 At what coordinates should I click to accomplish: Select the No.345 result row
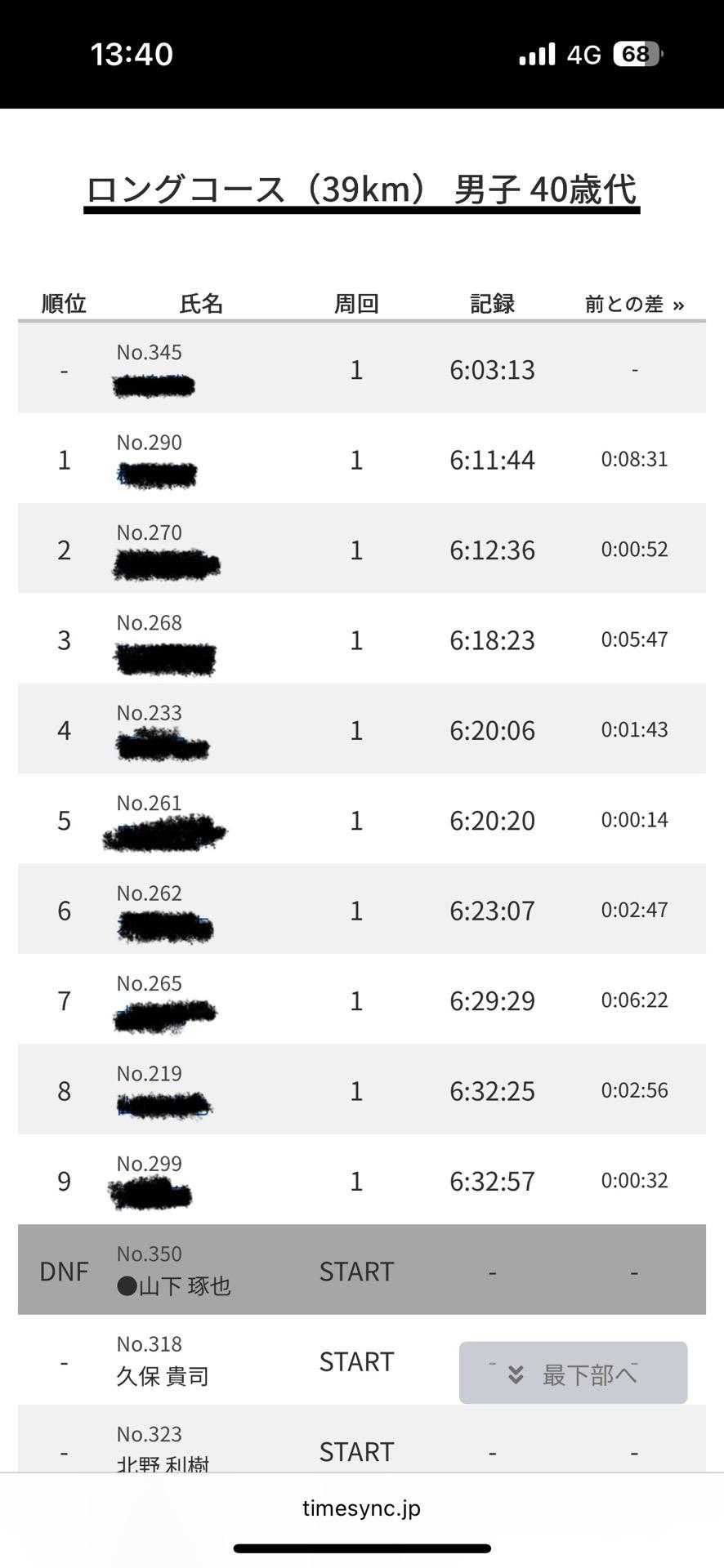(361, 369)
